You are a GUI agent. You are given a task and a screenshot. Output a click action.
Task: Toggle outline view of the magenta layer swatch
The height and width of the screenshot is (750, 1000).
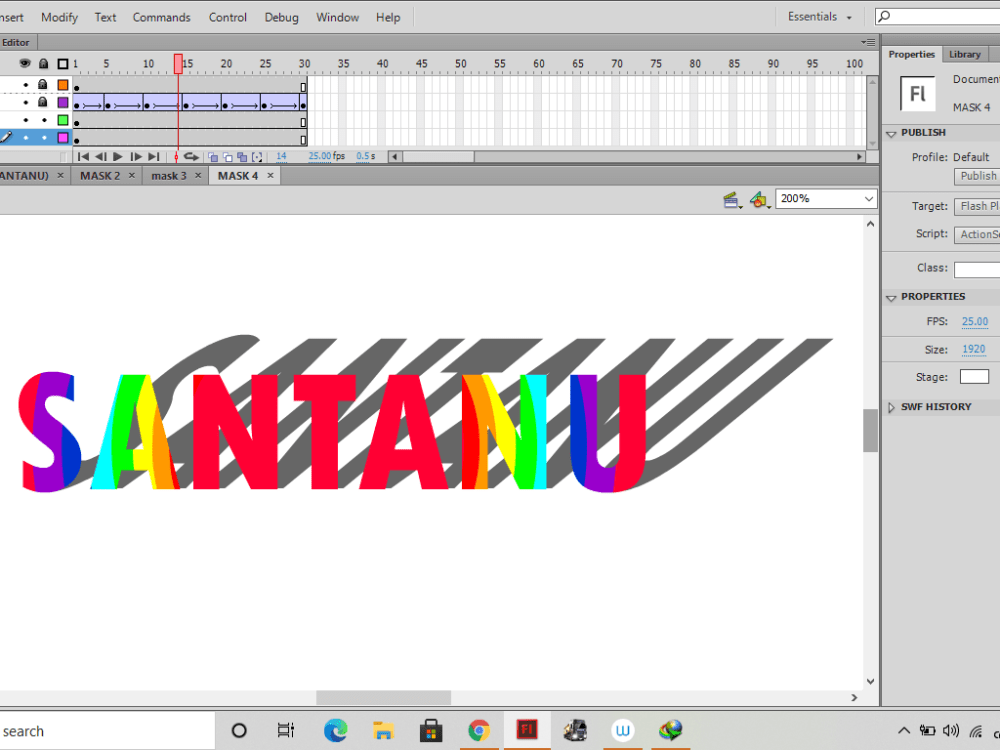pyautogui.click(x=62, y=137)
